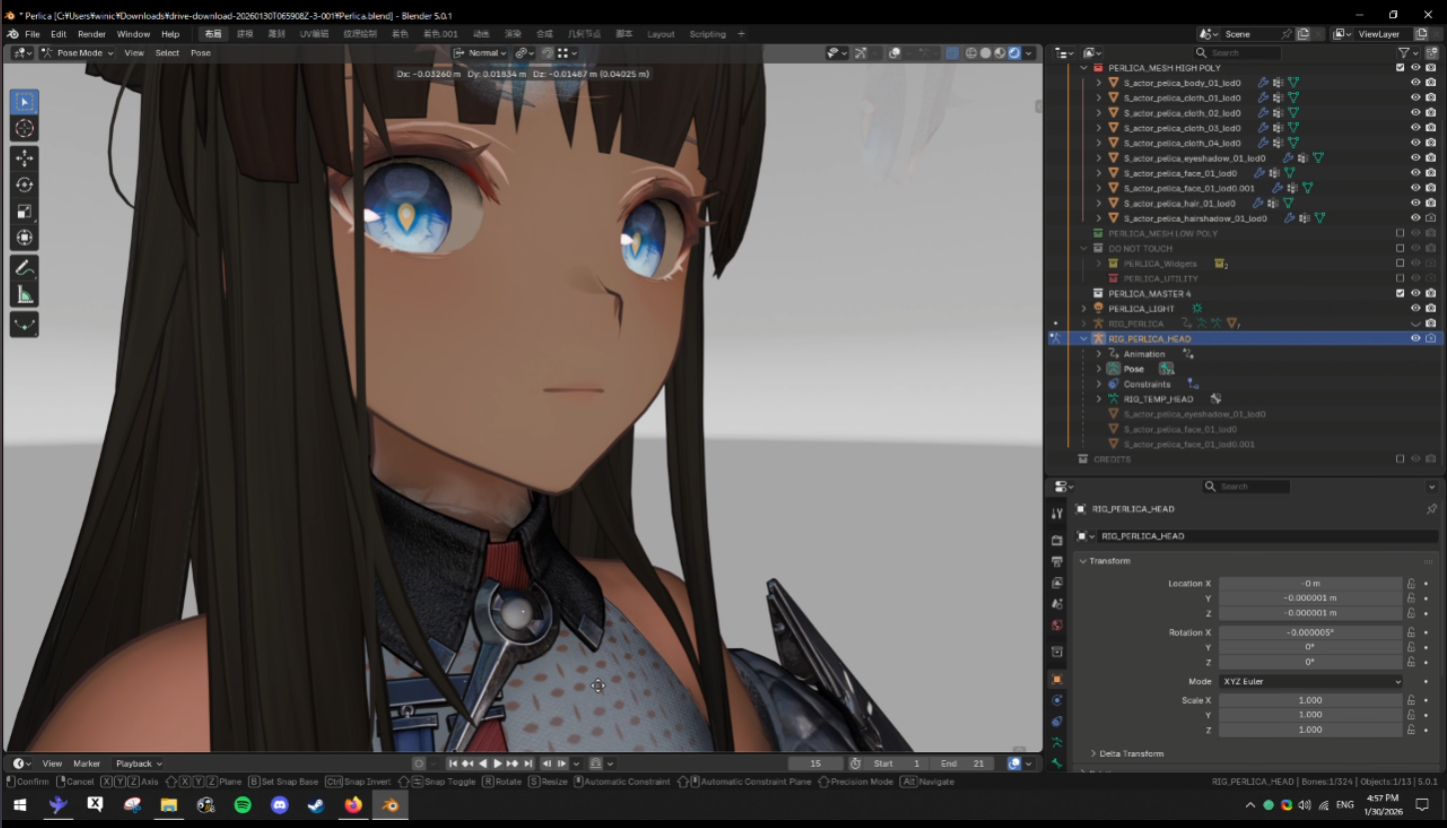Open the Playback popover in the timeline
This screenshot has width=1447, height=828.
pos(138,764)
